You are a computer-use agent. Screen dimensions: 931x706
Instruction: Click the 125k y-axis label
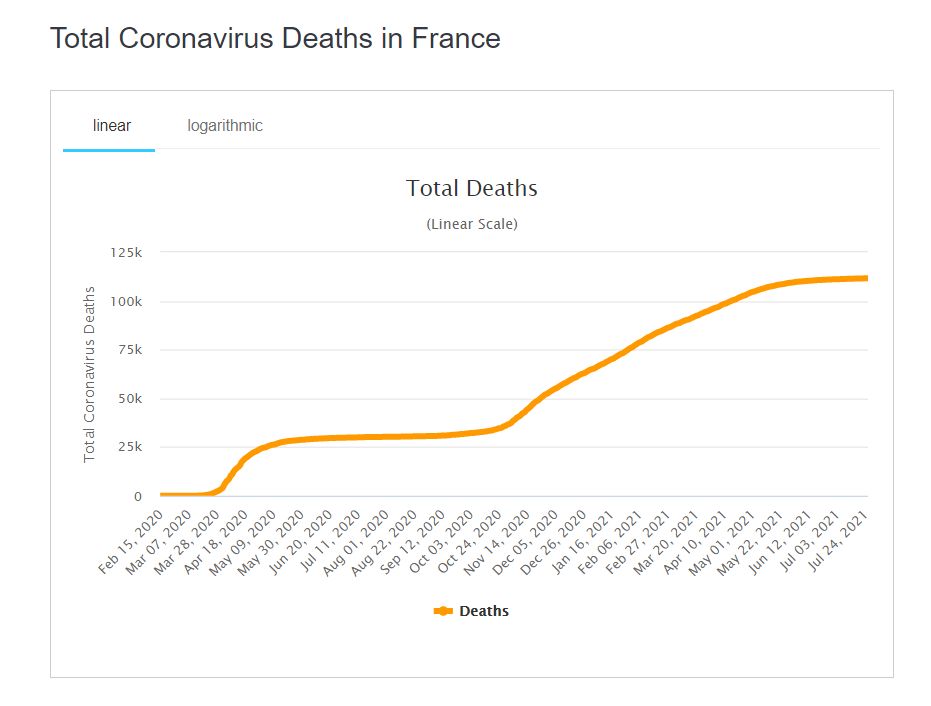(x=126, y=252)
